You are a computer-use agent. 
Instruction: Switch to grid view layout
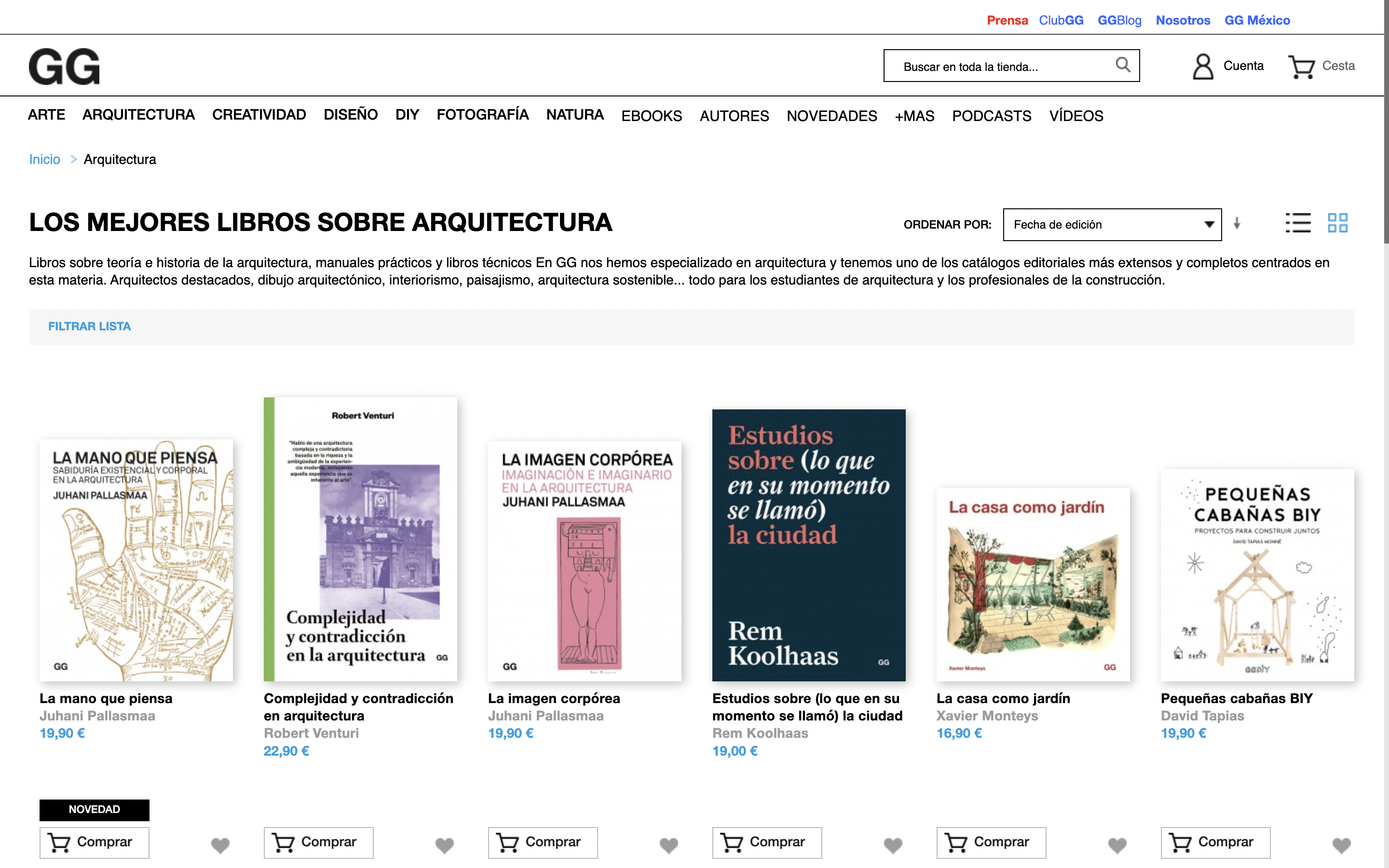click(1337, 223)
